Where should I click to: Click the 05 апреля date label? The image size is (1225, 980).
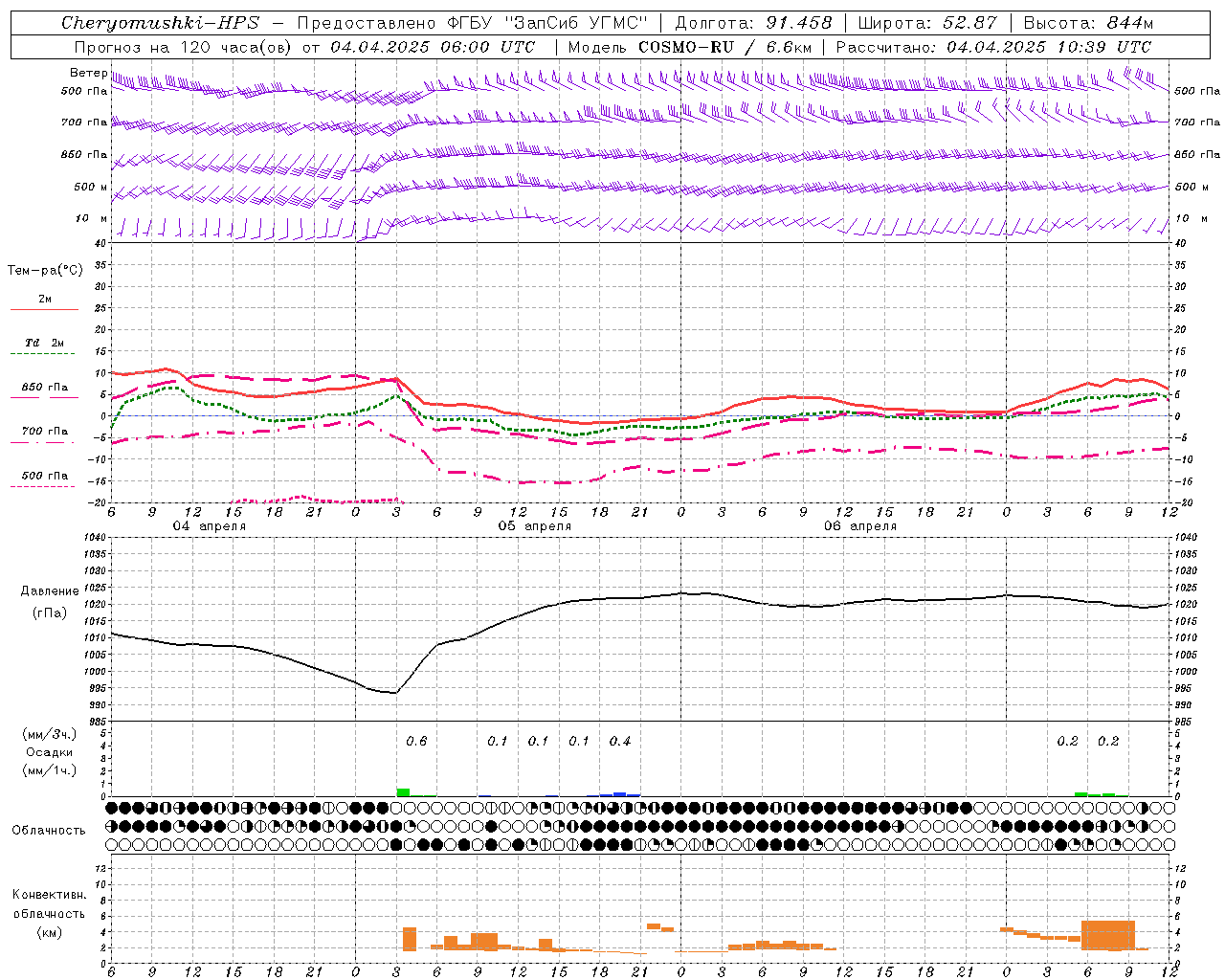point(534,526)
